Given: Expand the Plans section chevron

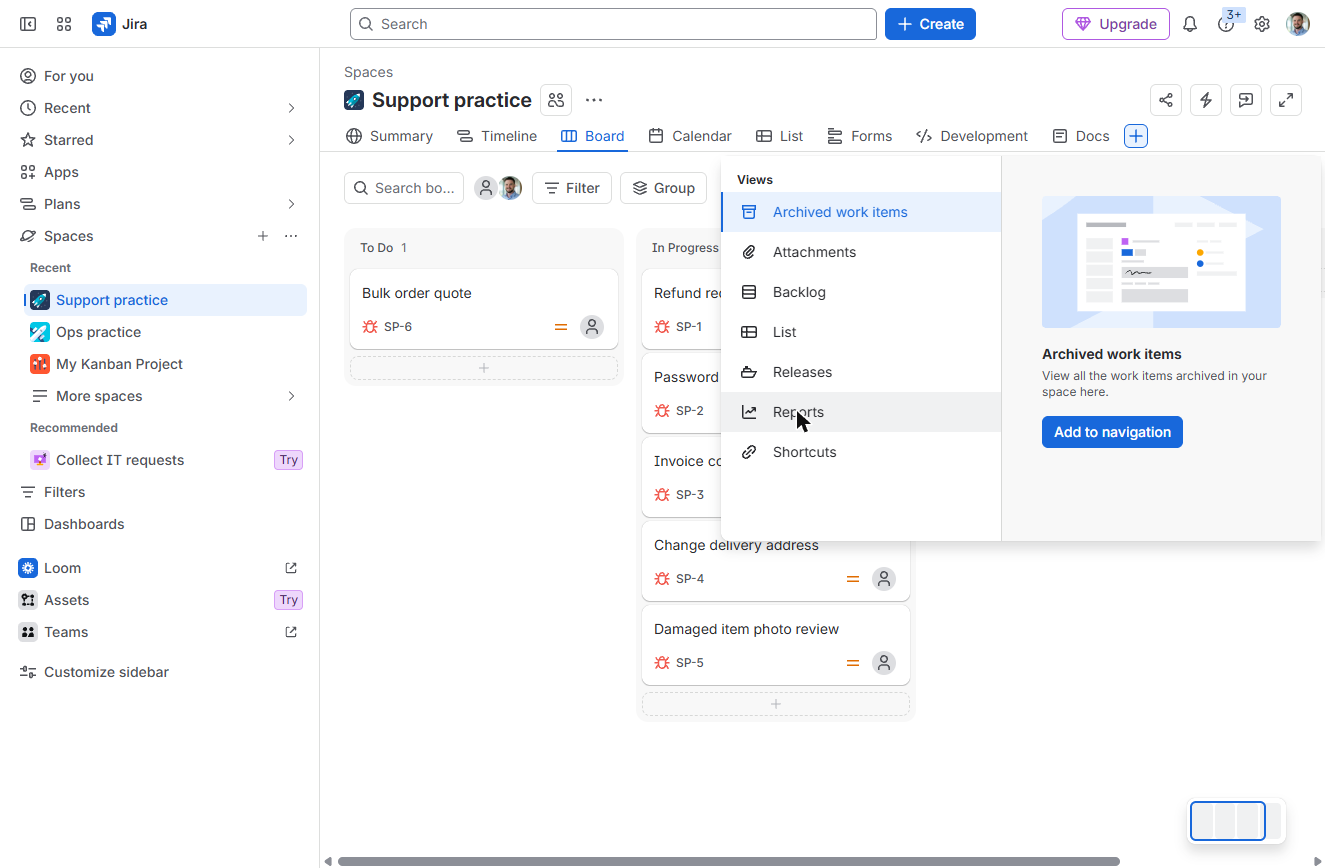Looking at the screenshot, I should point(291,204).
